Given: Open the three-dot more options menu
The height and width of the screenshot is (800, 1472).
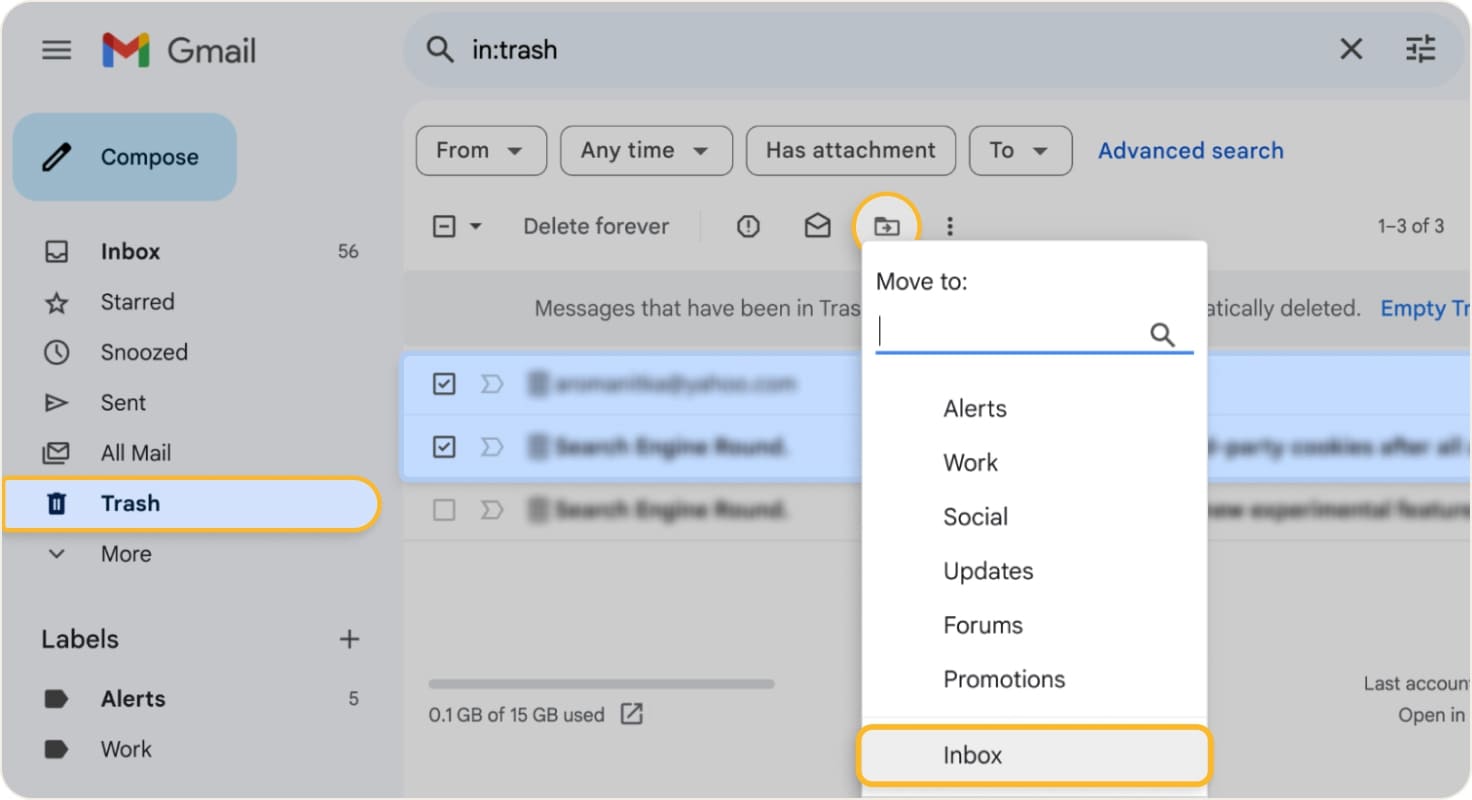Looking at the screenshot, I should [949, 227].
